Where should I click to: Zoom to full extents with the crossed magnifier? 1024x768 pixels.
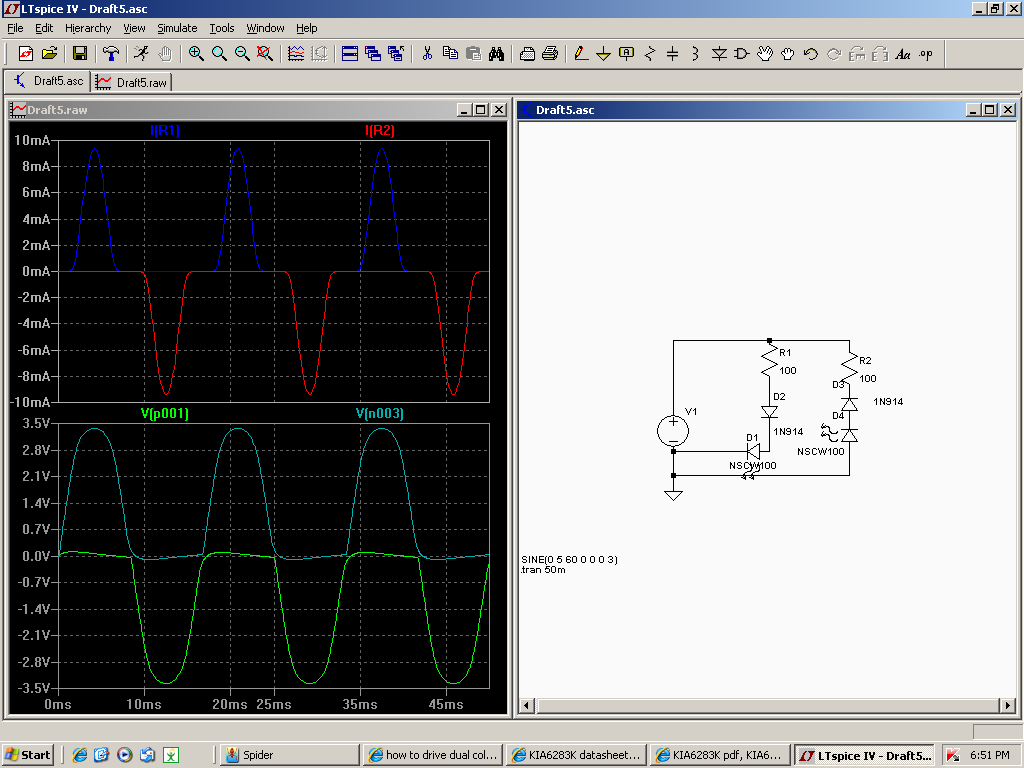264,54
